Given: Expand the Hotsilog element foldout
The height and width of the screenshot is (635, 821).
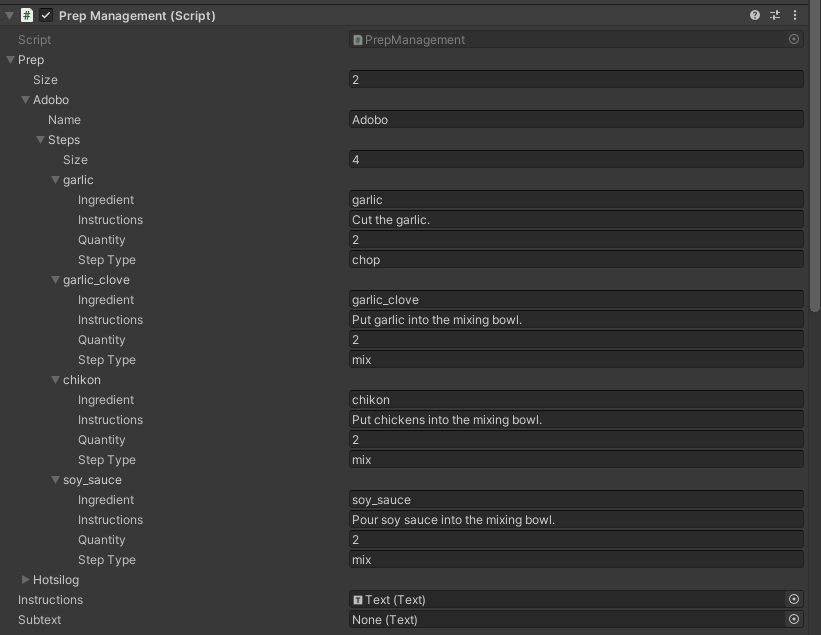Looking at the screenshot, I should coord(25,580).
